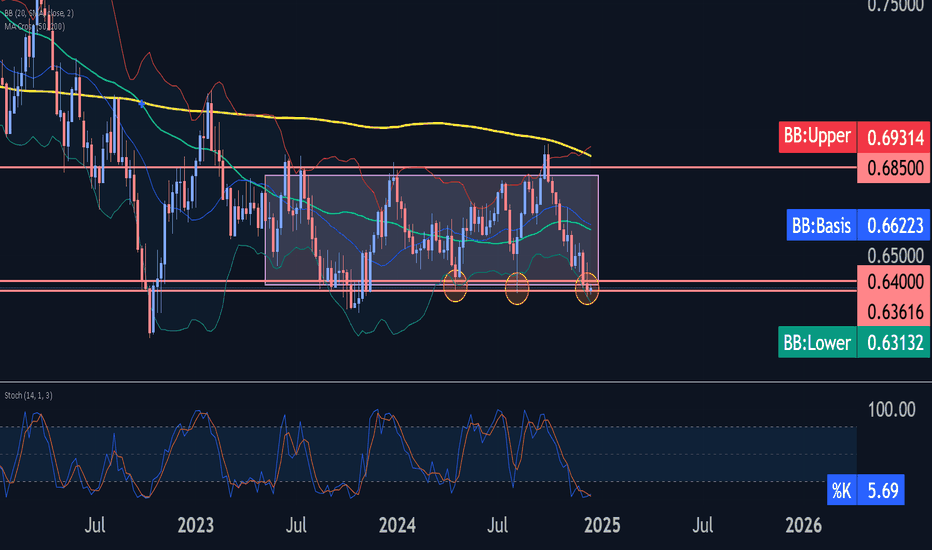932x550 pixels.
Task: Click the 2024 time axis label
Action: tap(397, 526)
